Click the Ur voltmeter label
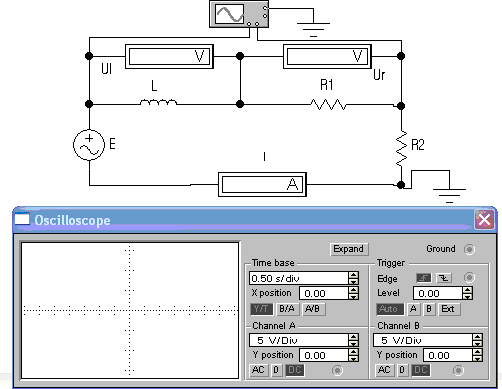Image resolution: width=502 pixels, height=389 pixels. pos(379,75)
